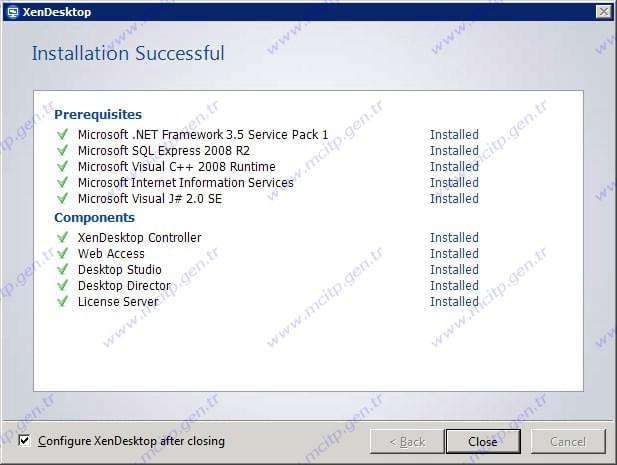This screenshot has height=465, width=617.
Task: Click the Components heading
Action: pos(94,218)
